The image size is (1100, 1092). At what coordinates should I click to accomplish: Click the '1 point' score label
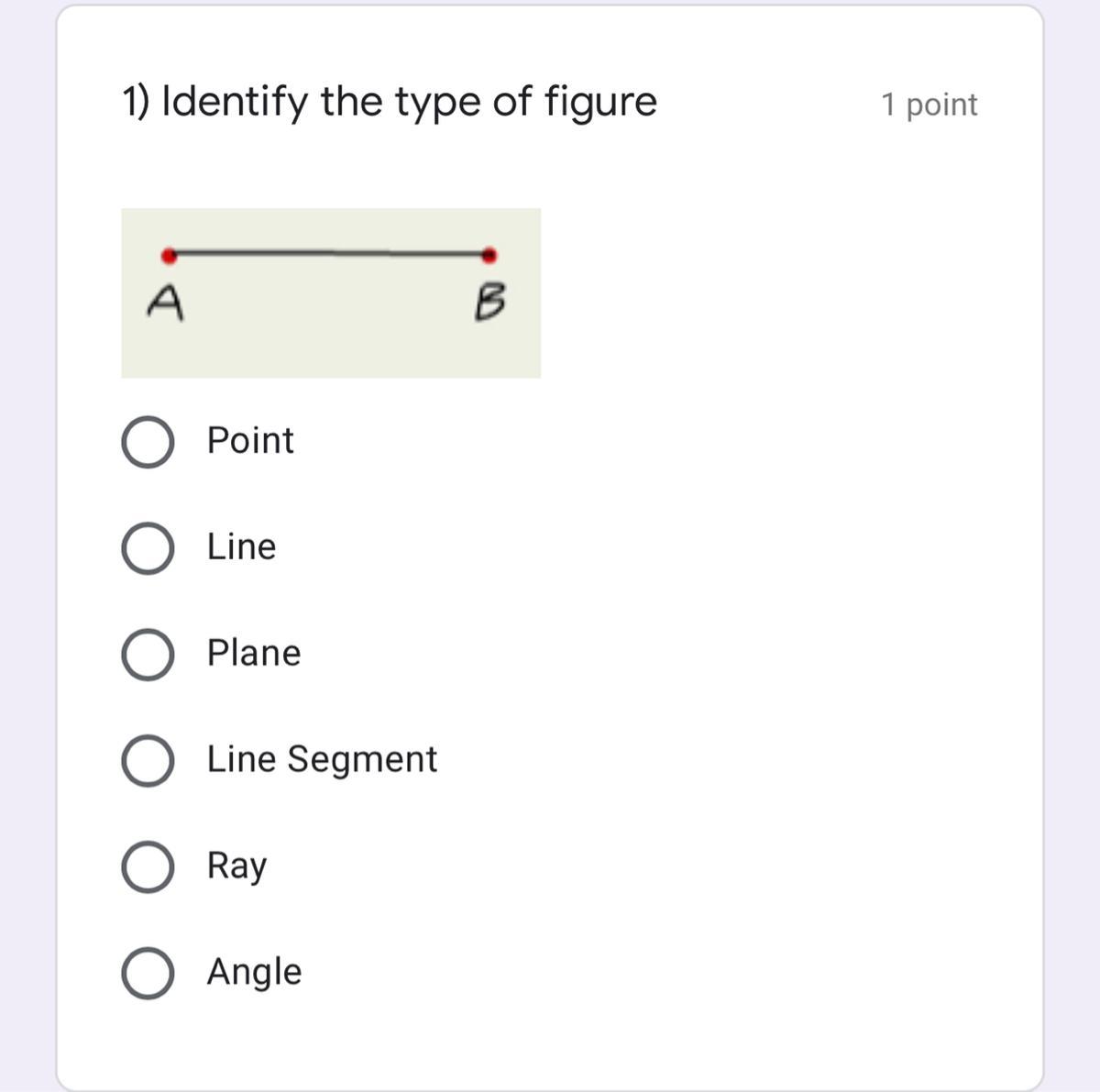point(929,105)
